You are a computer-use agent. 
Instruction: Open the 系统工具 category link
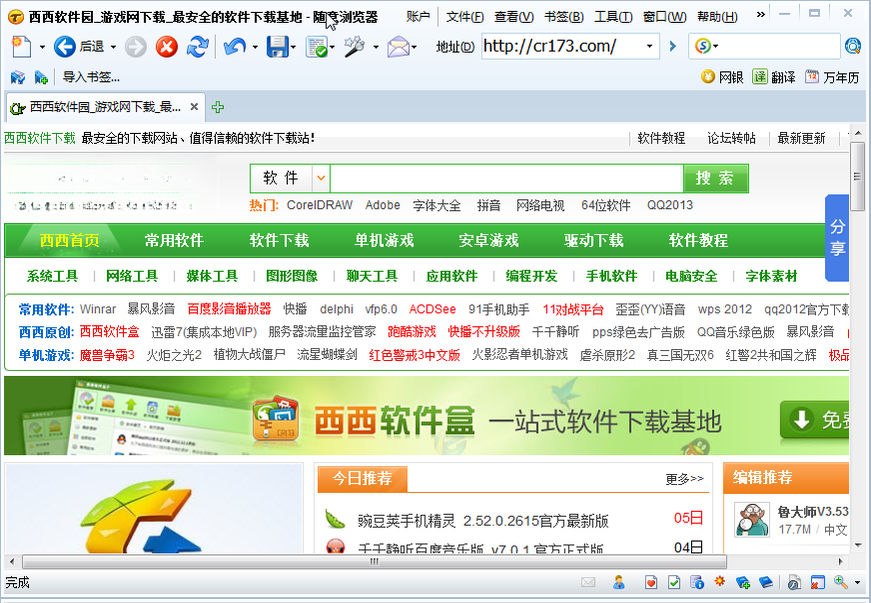tap(52, 276)
